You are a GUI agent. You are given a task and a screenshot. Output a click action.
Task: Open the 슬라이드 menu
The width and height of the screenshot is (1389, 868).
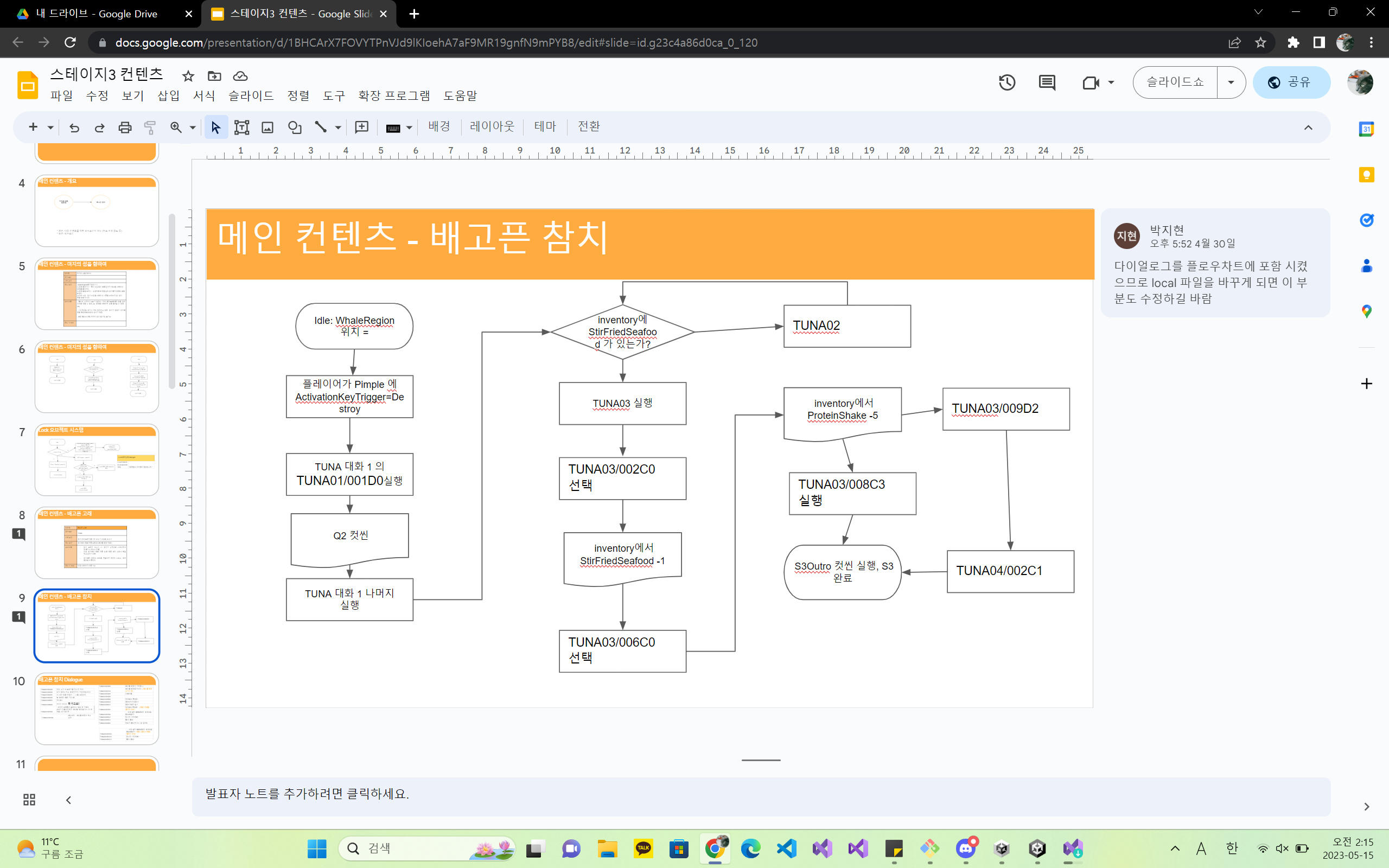(251, 96)
